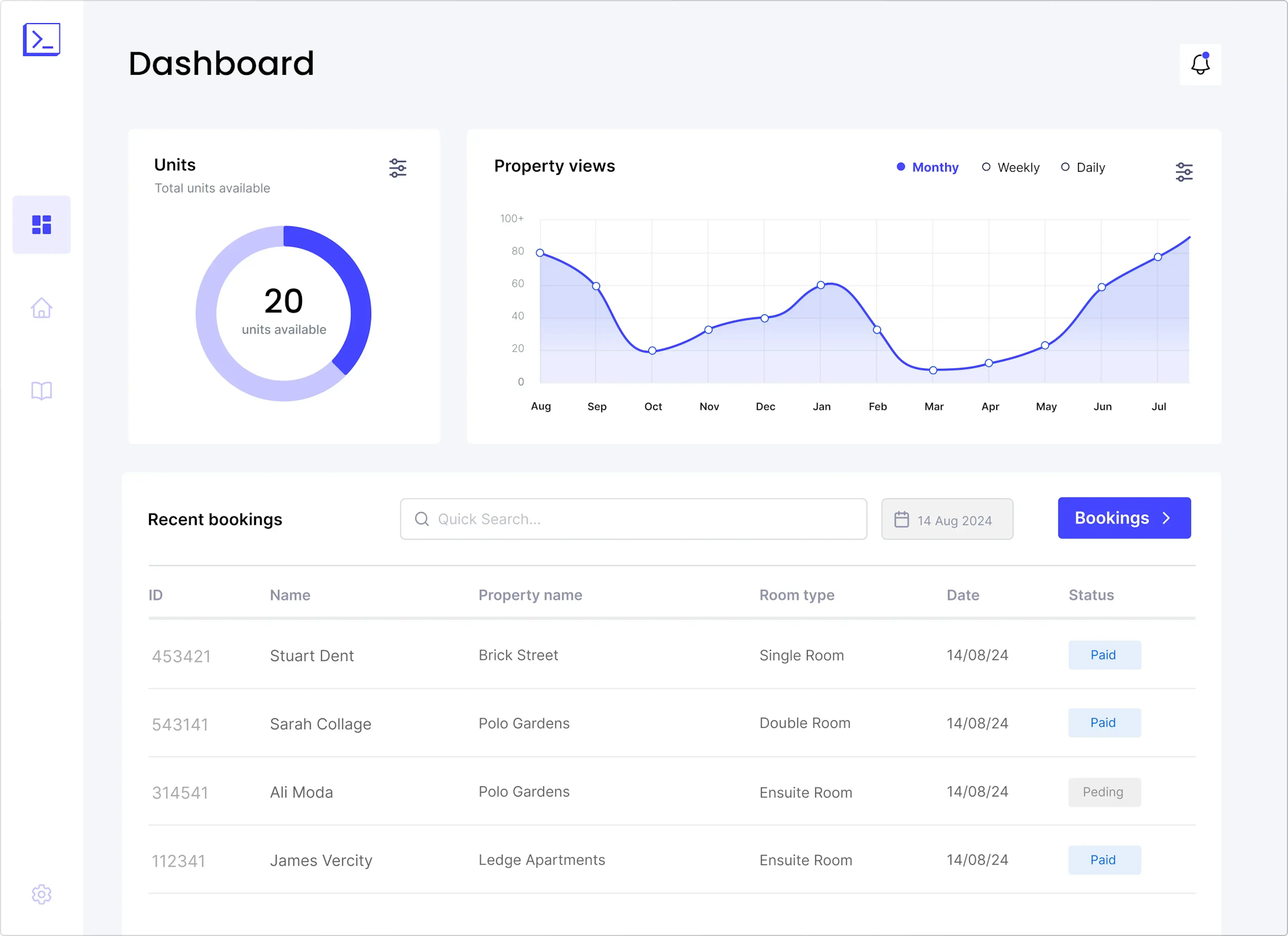Click booking ID 314541
This screenshot has height=936, width=1288.
point(180,793)
